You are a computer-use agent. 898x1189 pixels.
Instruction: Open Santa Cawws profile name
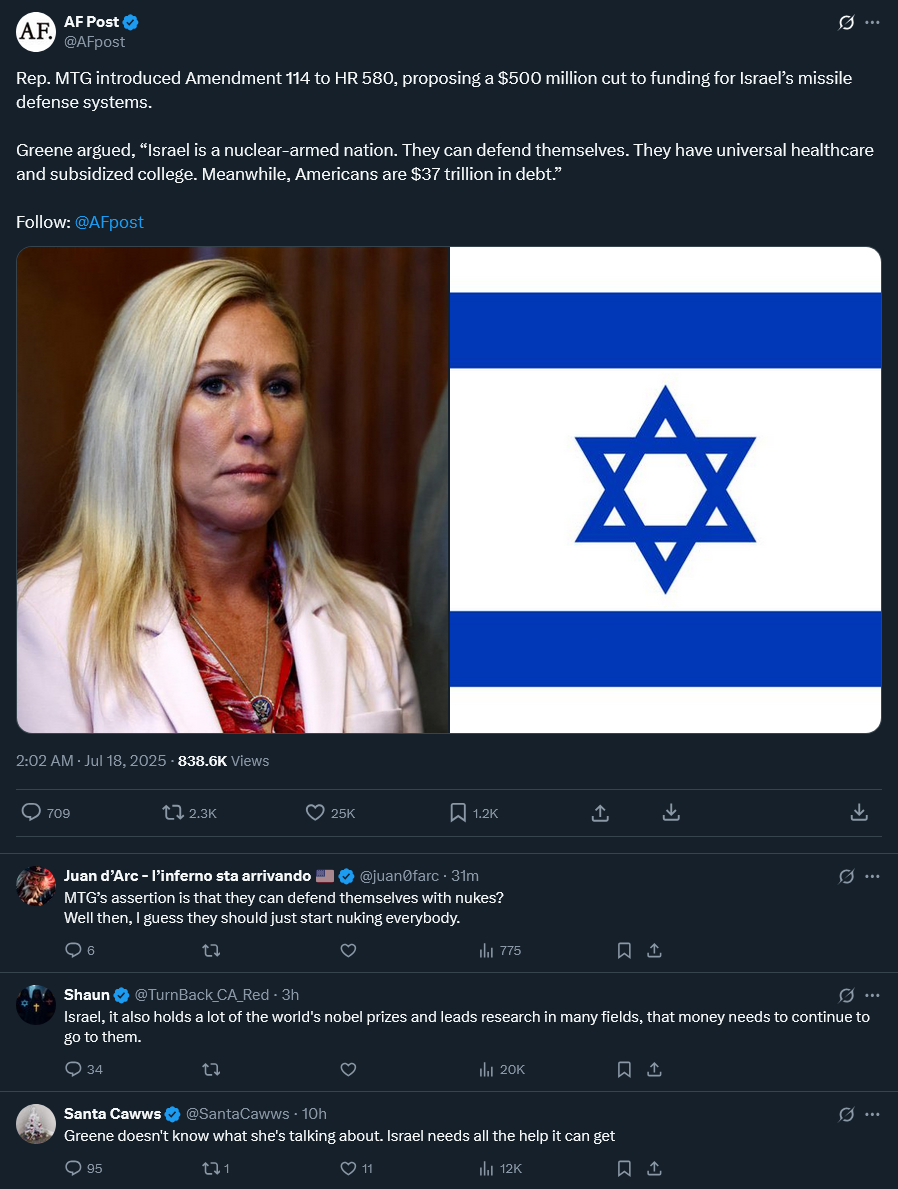(x=112, y=1114)
